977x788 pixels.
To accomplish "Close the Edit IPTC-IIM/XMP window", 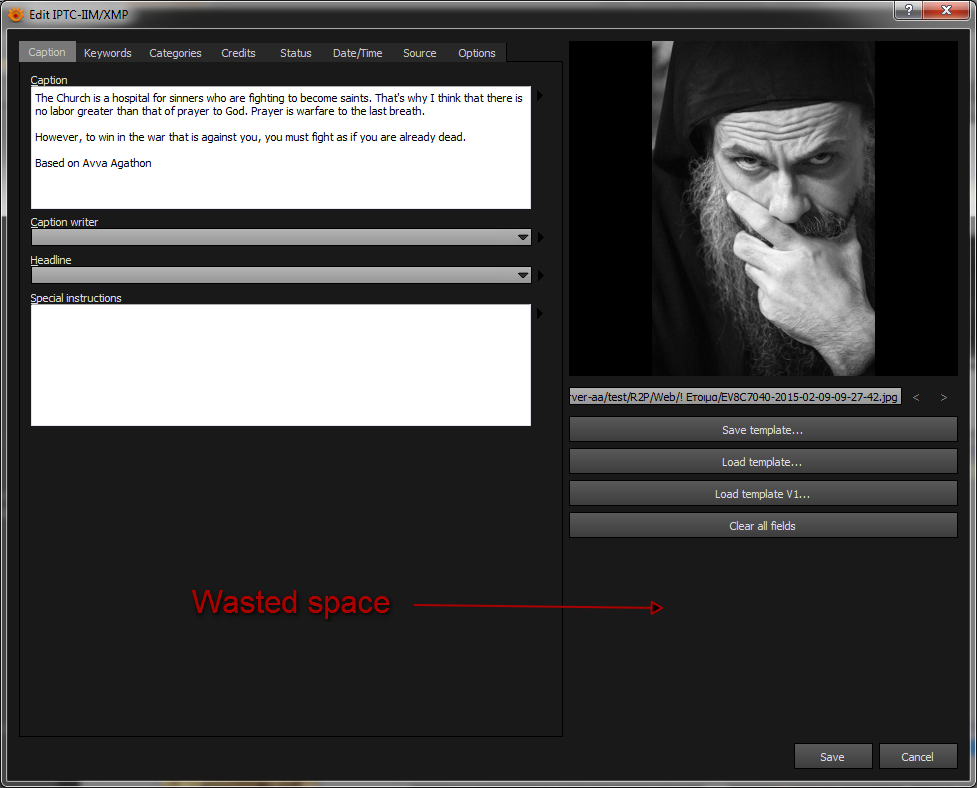I will click(x=946, y=10).
